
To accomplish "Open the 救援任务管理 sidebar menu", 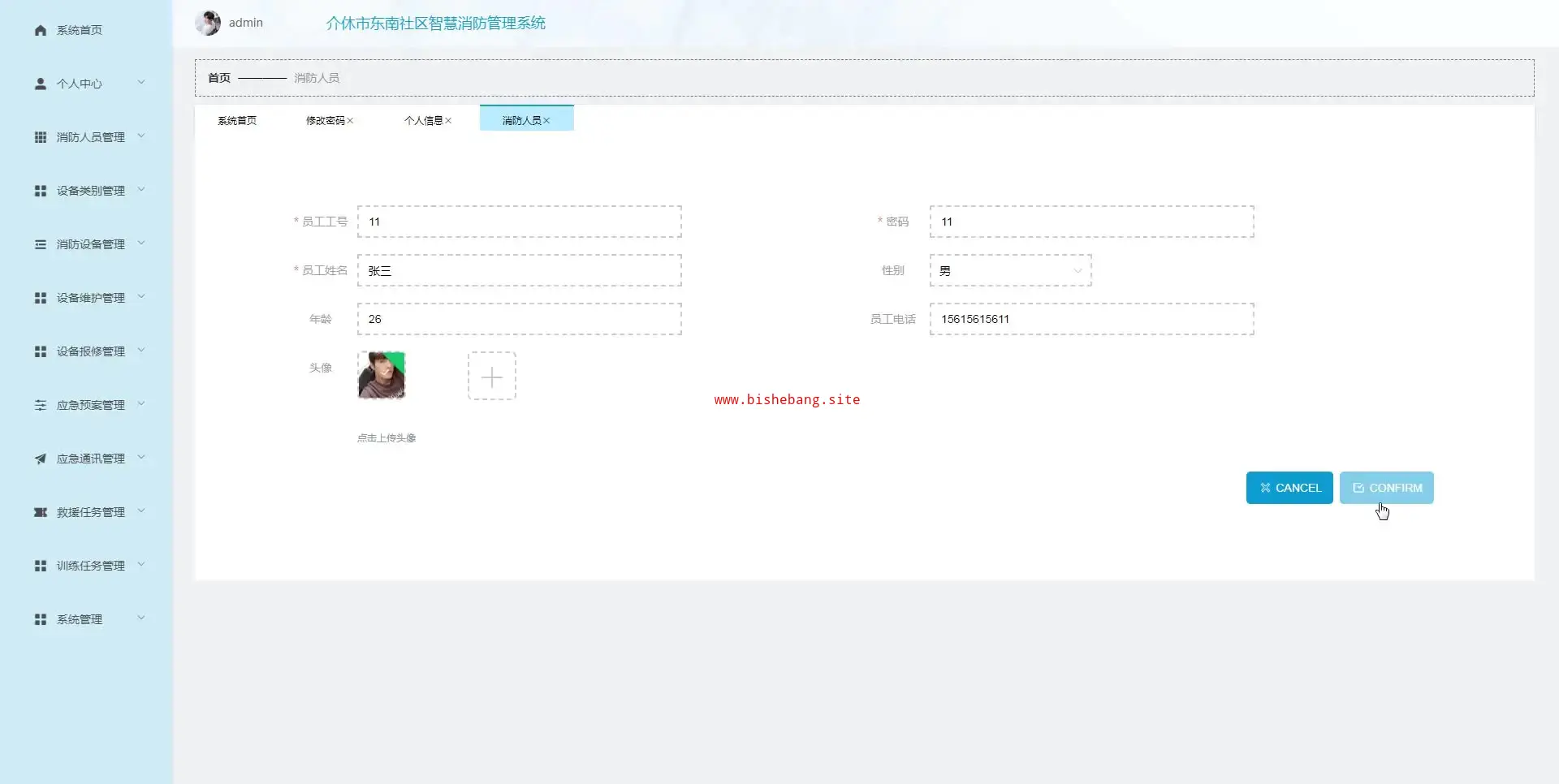I will (x=91, y=512).
